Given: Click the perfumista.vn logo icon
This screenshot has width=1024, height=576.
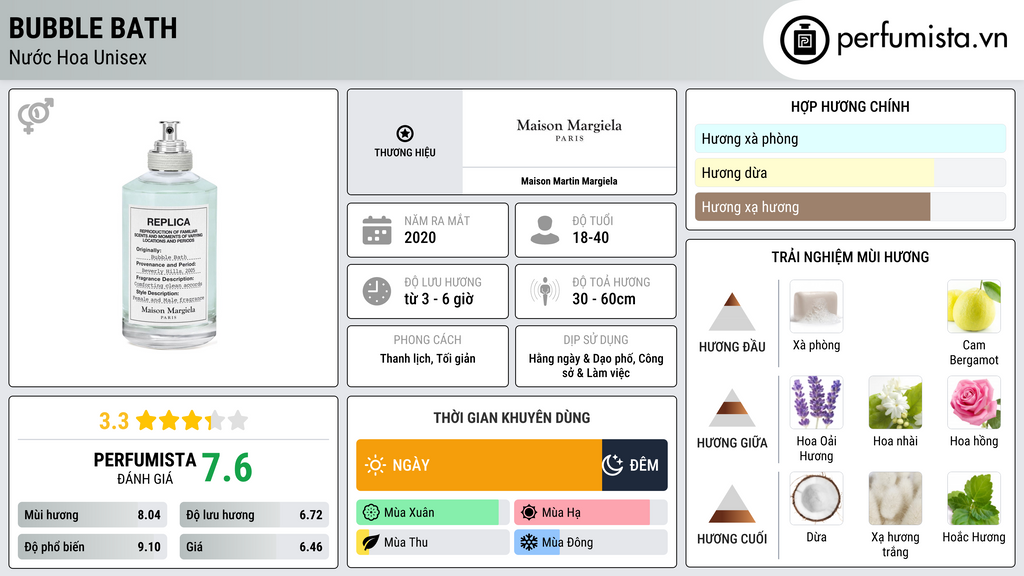Looking at the screenshot, I should 802,40.
